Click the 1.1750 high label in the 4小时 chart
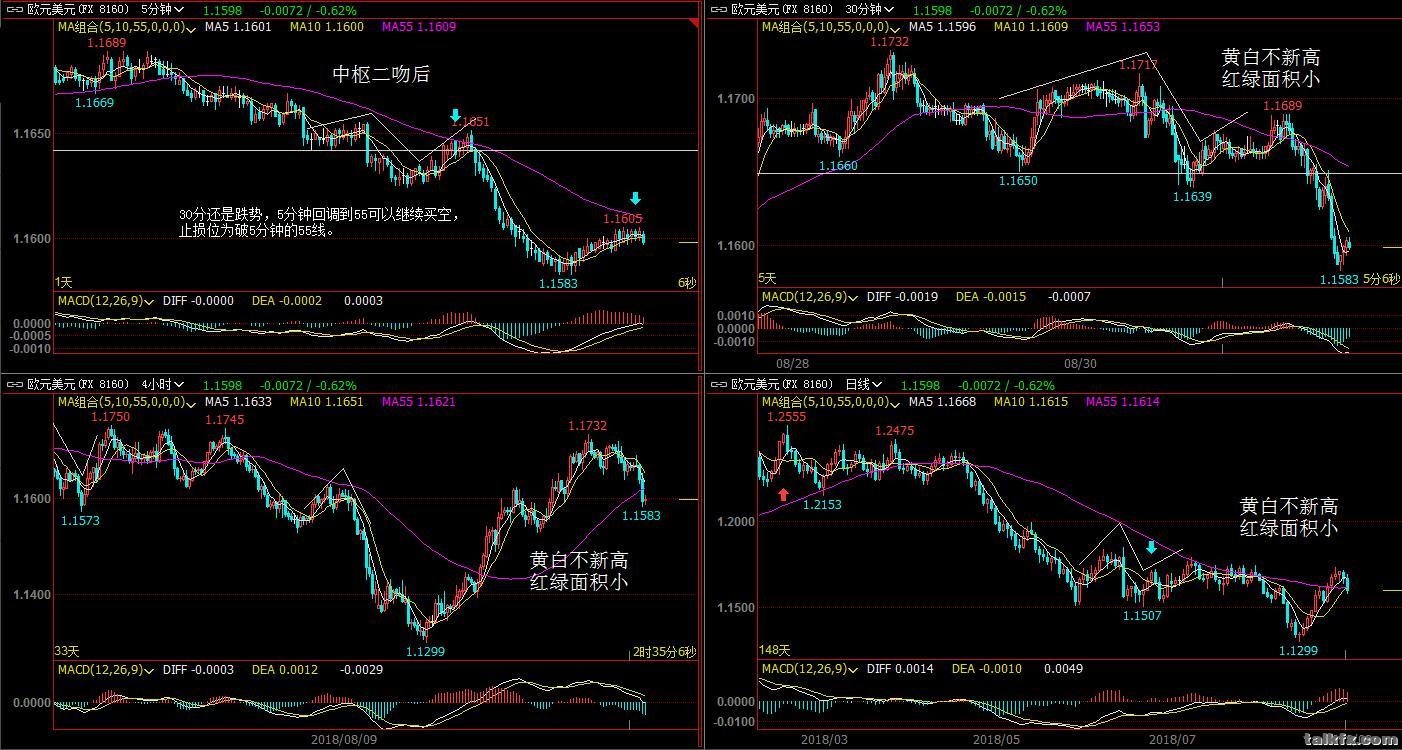The height and width of the screenshot is (750, 1402). pos(110,417)
